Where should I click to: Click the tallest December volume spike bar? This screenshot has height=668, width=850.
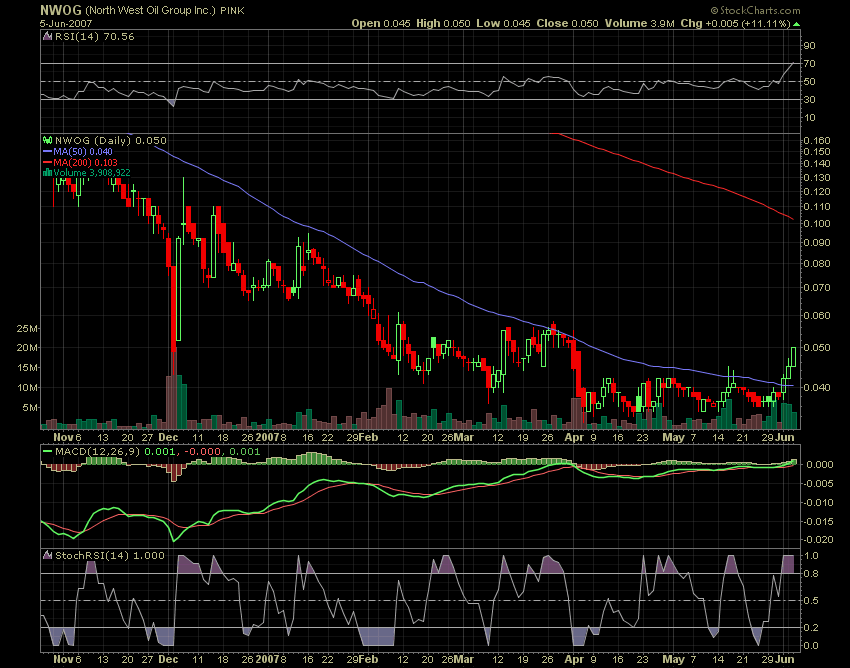click(x=174, y=390)
